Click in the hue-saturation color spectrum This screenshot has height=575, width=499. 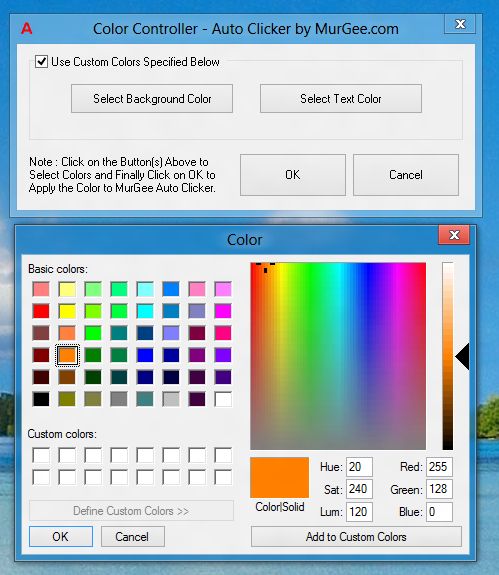click(x=338, y=356)
